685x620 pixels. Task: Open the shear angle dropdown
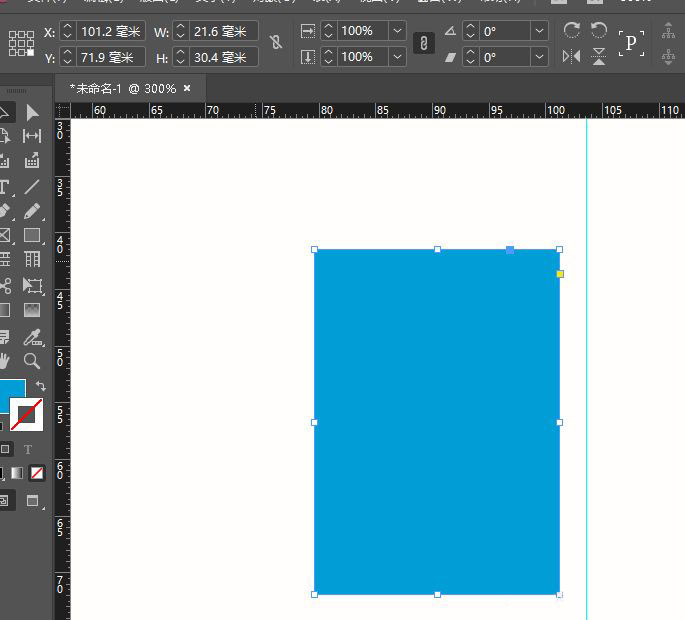pos(540,57)
